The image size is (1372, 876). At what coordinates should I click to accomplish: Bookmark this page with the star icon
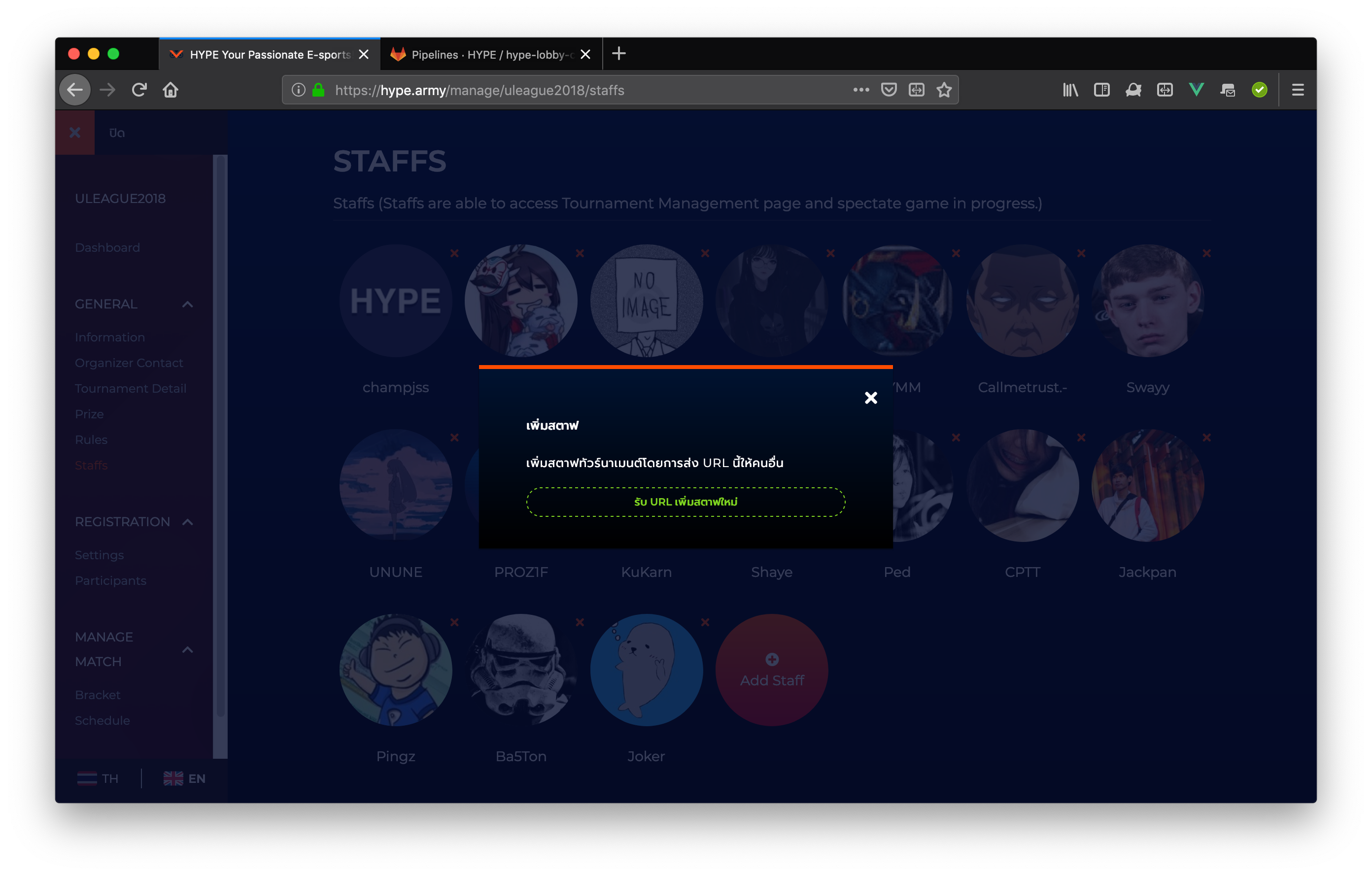coord(944,90)
